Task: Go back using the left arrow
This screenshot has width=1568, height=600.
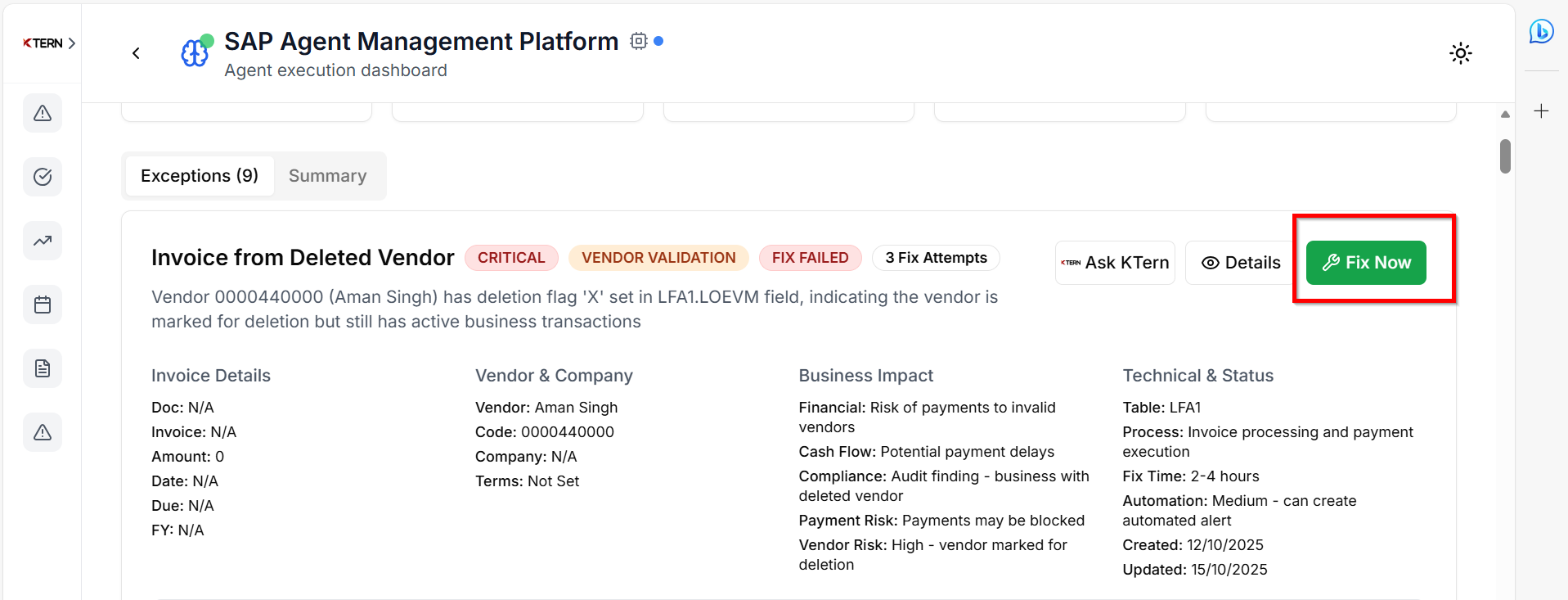Action: pos(136,53)
